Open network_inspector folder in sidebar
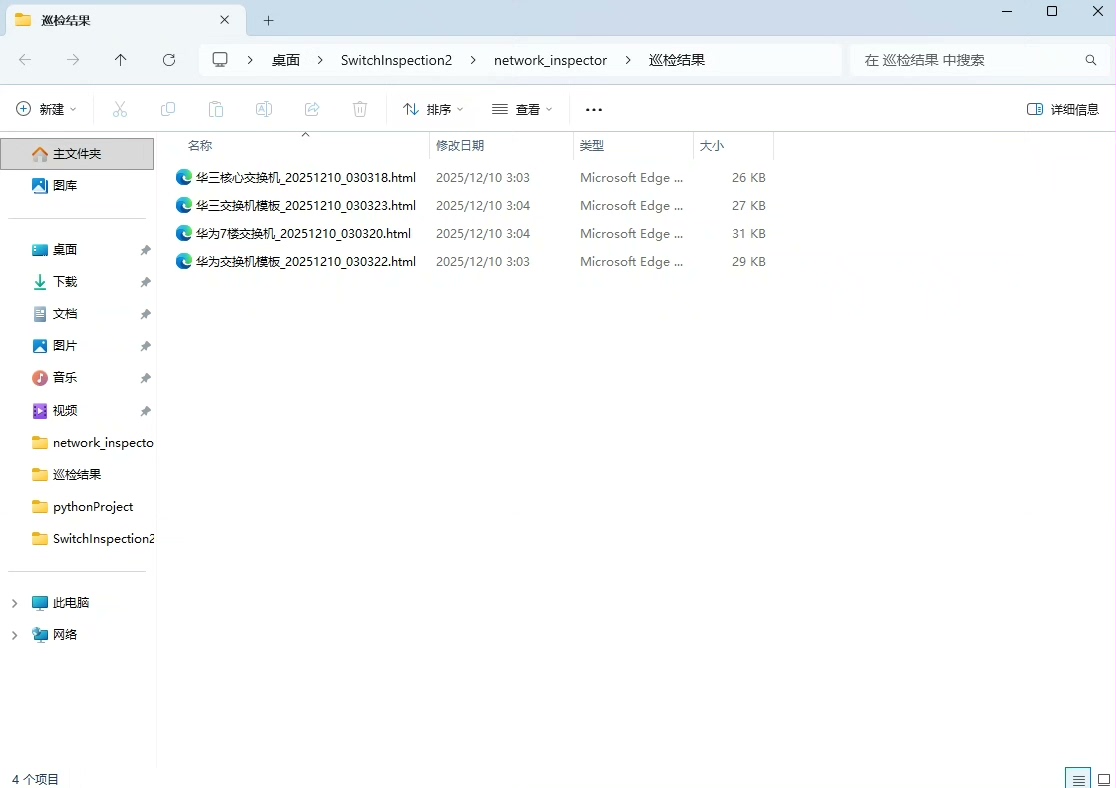Viewport: 1116px width, 788px height. 93,443
